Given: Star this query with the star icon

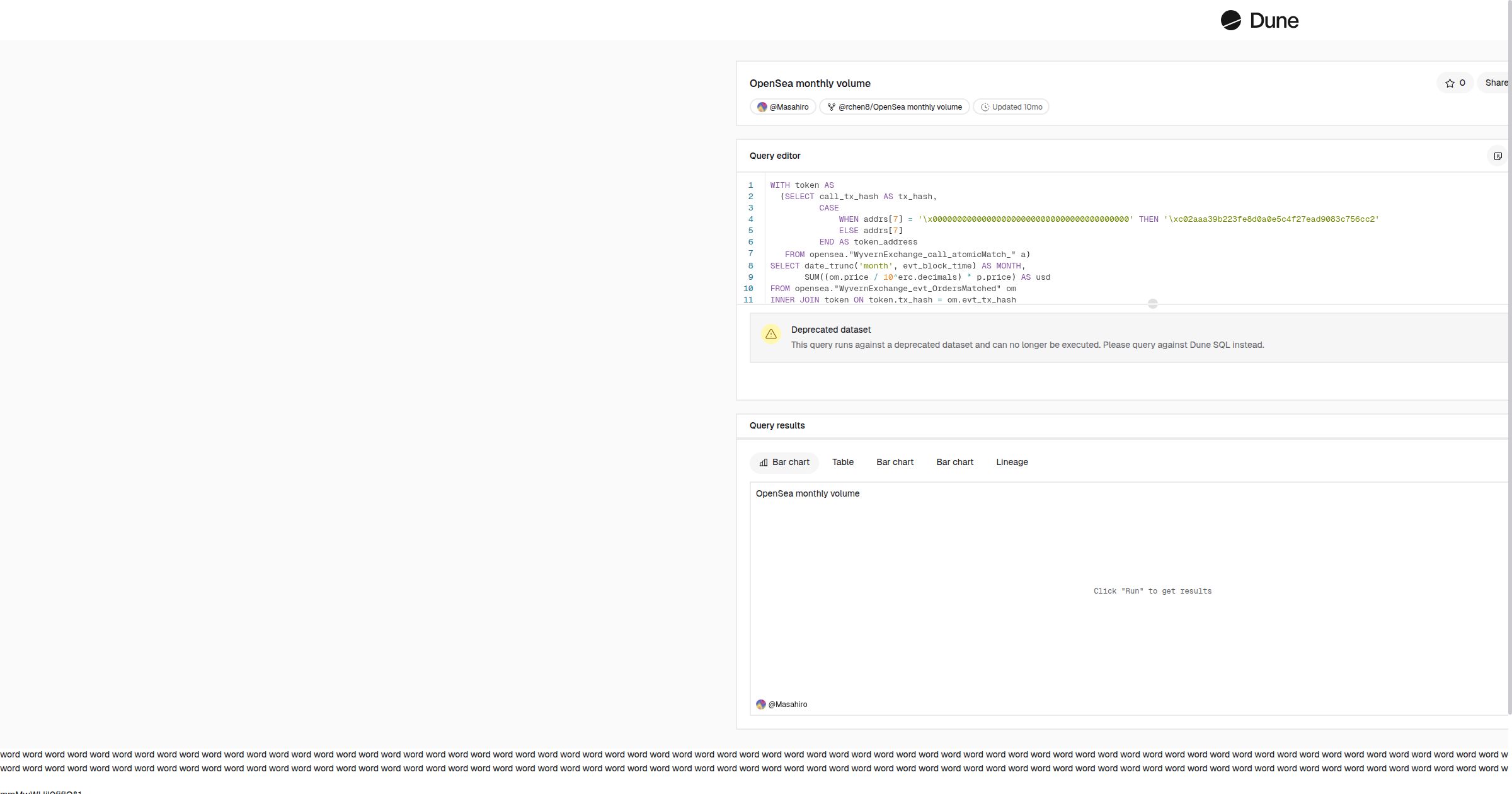Looking at the screenshot, I should tap(1450, 83).
